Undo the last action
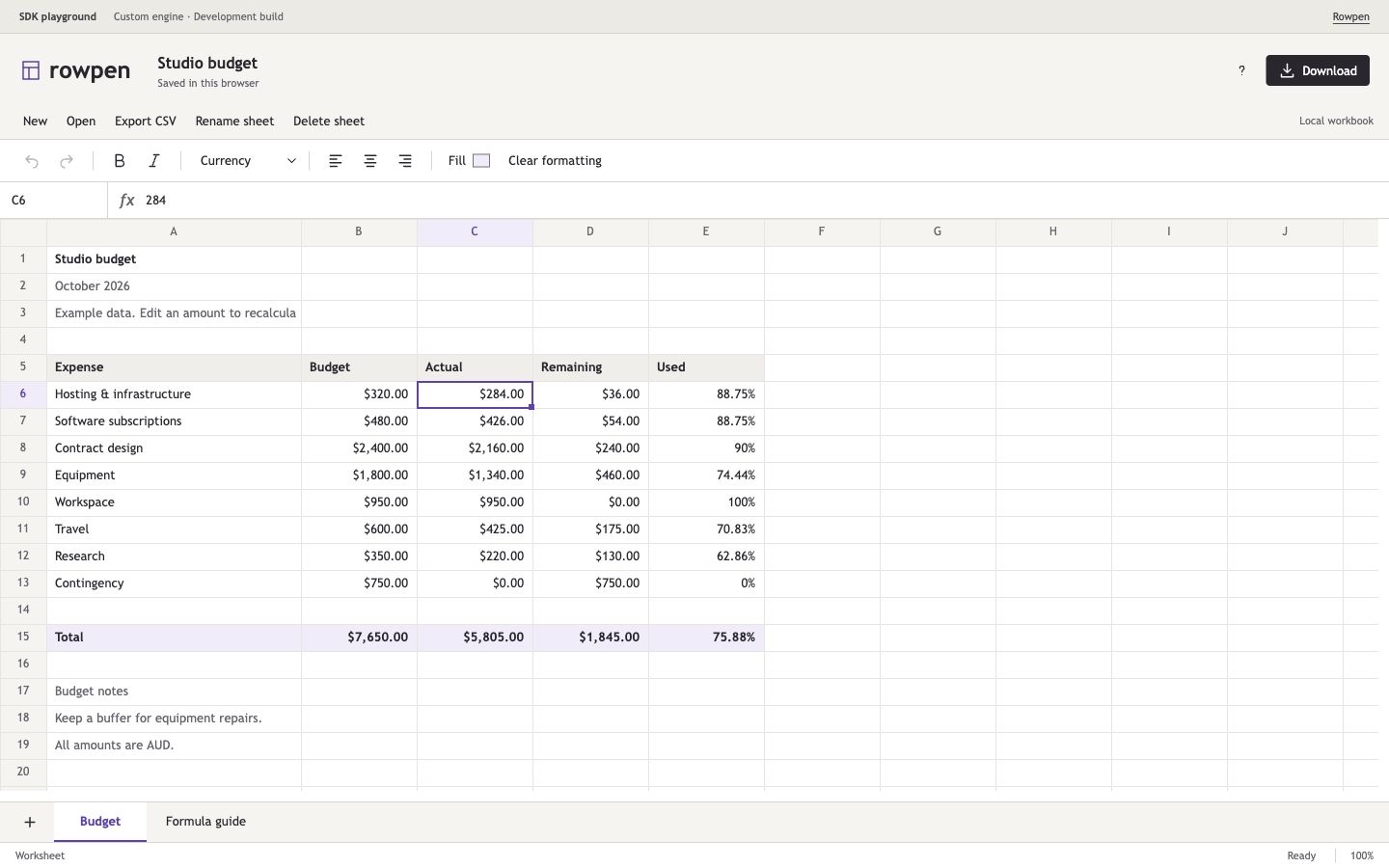 32,161
